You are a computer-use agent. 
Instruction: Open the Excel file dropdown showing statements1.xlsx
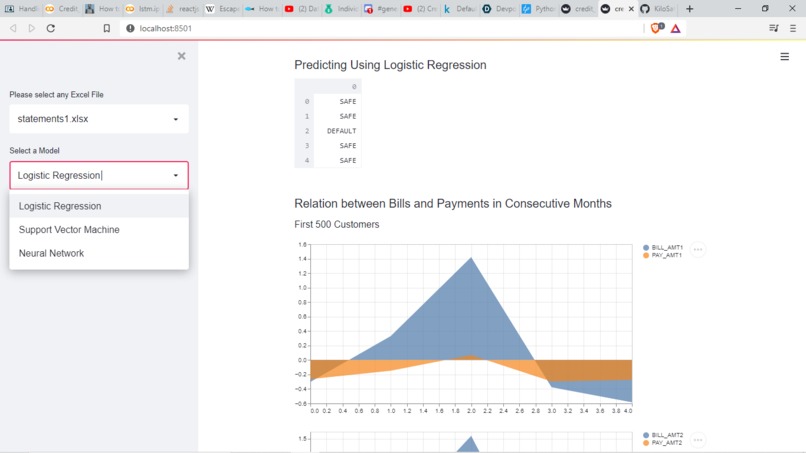pos(99,119)
